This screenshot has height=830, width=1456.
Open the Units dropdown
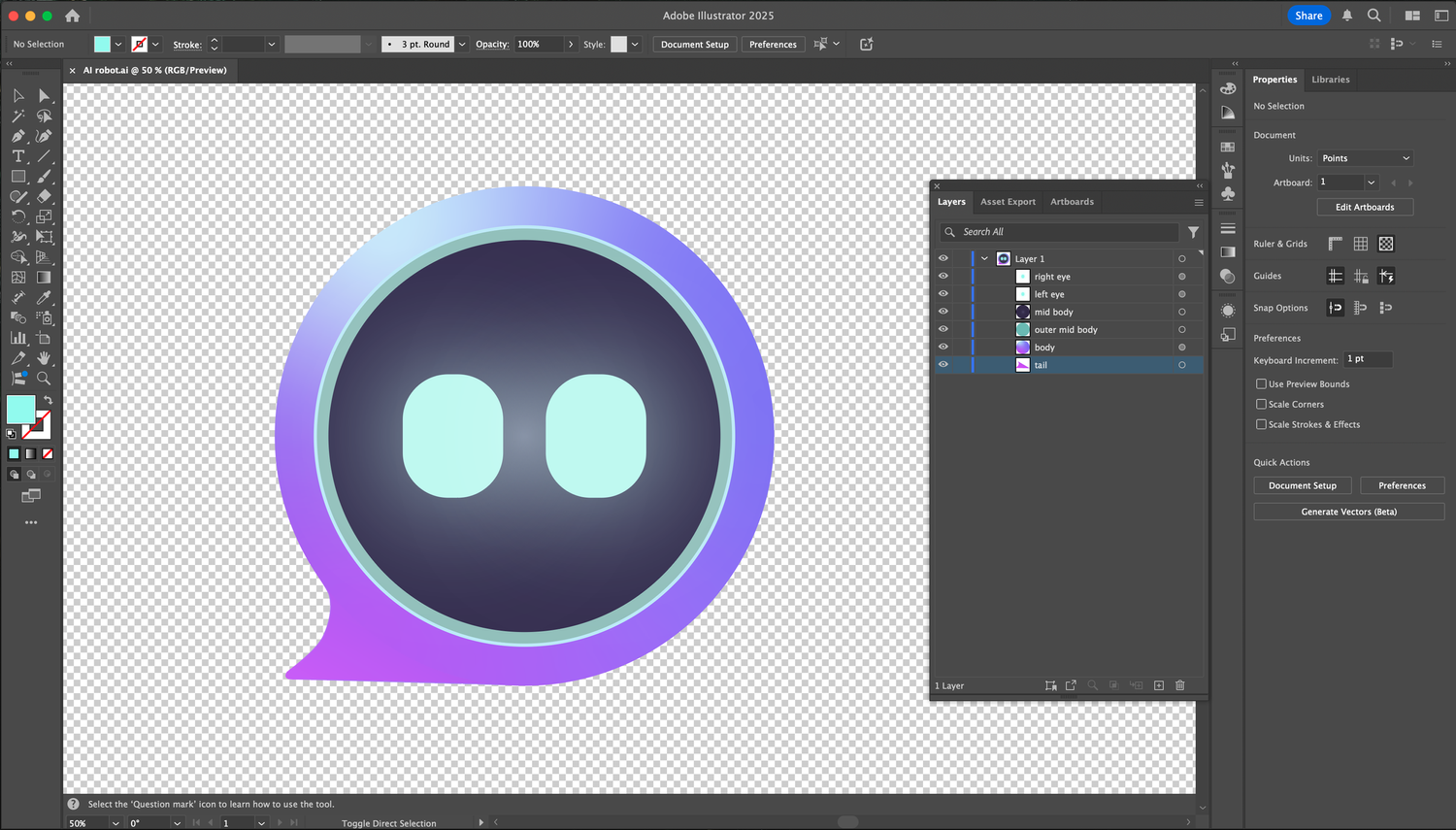pyautogui.click(x=1365, y=158)
